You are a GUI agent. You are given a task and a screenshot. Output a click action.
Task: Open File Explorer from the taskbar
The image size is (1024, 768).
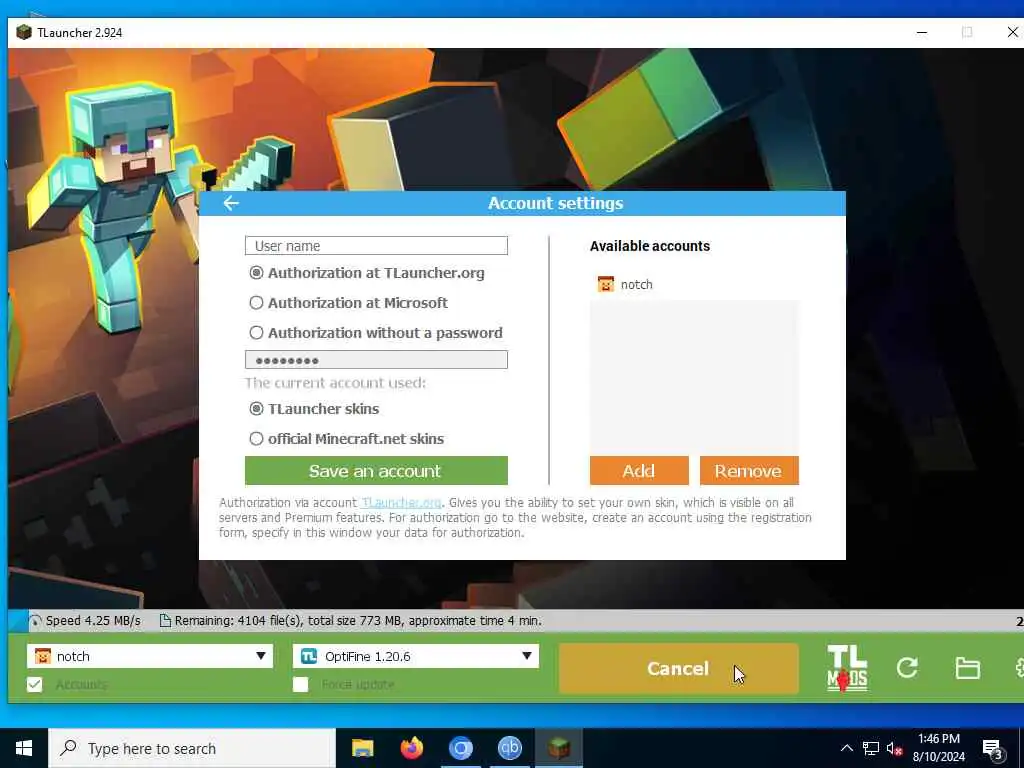[362, 748]
